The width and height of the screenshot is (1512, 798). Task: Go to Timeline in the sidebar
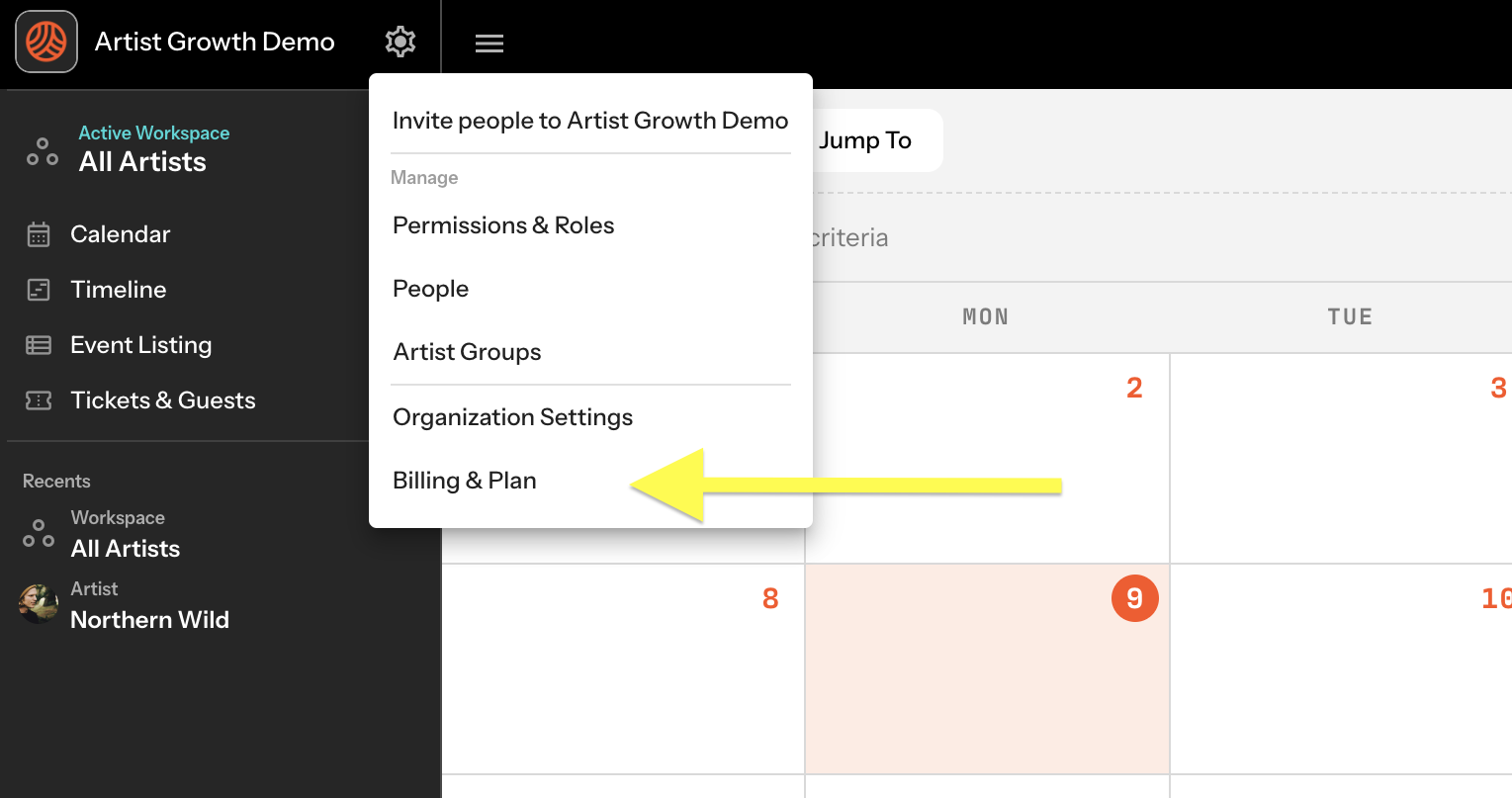tap(119, 290)
